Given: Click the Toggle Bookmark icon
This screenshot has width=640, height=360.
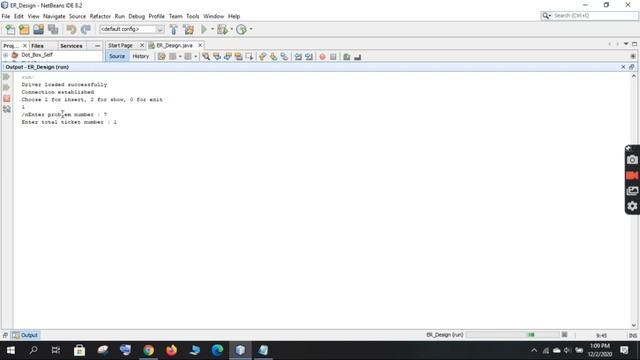Looking at the screenshot, I should coord(284,57).
